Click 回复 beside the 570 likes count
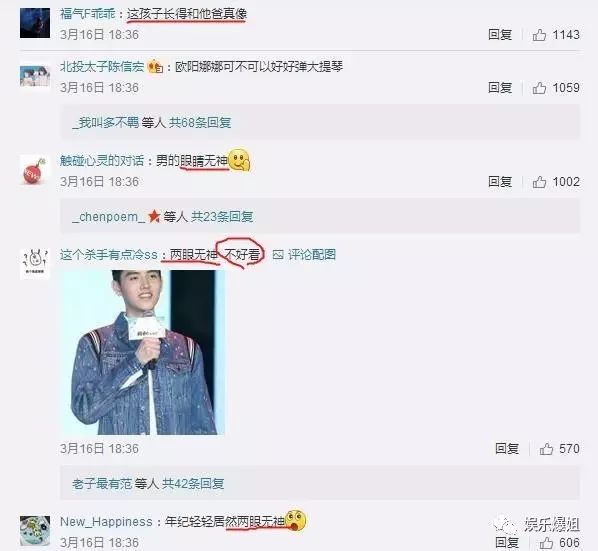 (x=507, y=449)
